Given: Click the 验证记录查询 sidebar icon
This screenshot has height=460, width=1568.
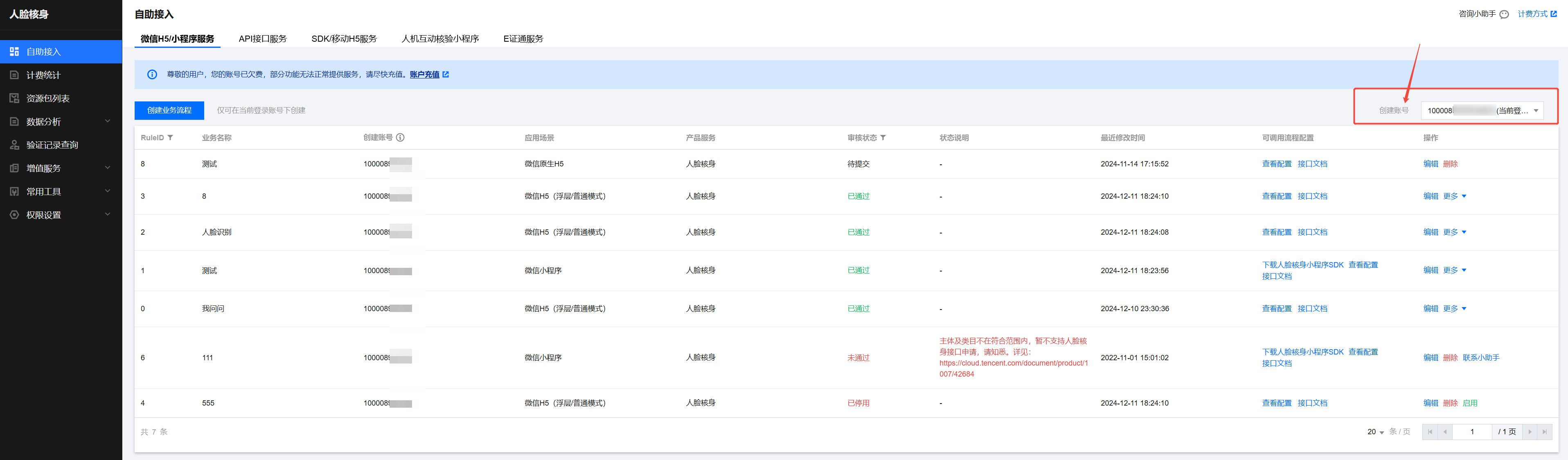Looking at the screenshot, I should point(15,145).
